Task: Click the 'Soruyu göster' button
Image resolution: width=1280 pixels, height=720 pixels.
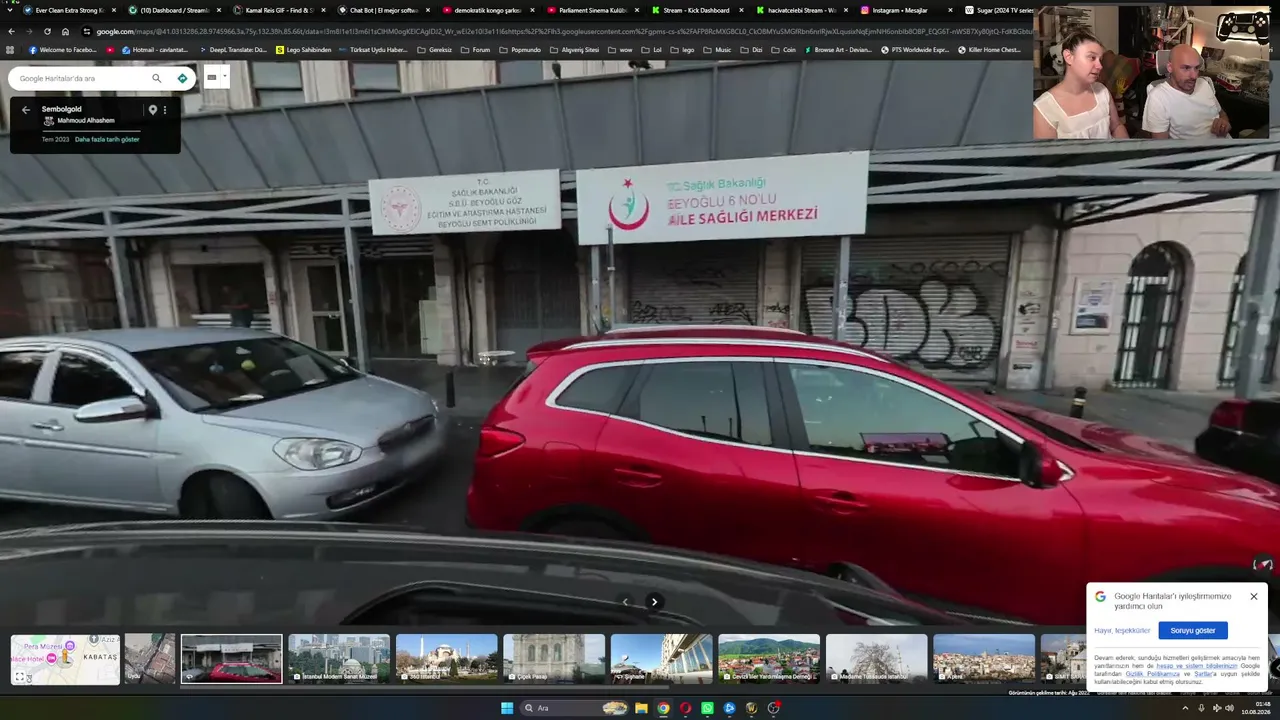Action: click(x=1193, y=630)
